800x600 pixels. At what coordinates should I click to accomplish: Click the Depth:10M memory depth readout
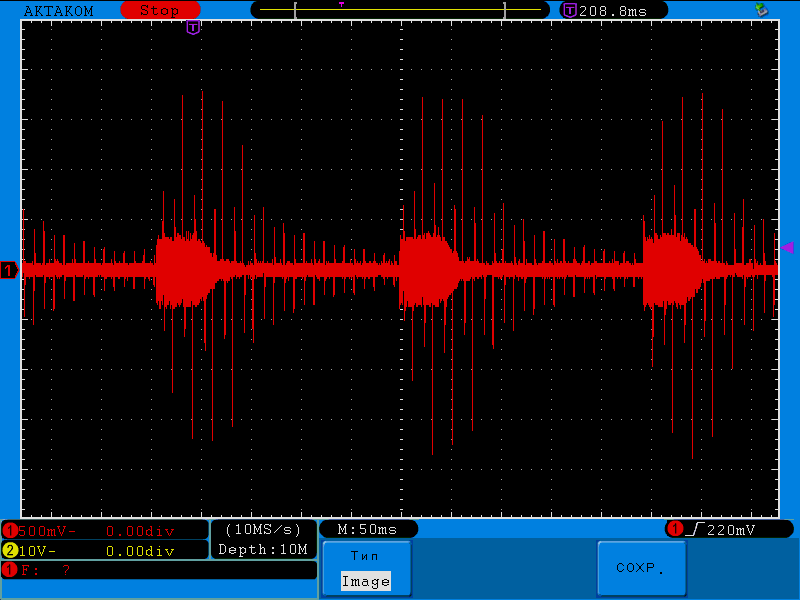click(263, 549)
